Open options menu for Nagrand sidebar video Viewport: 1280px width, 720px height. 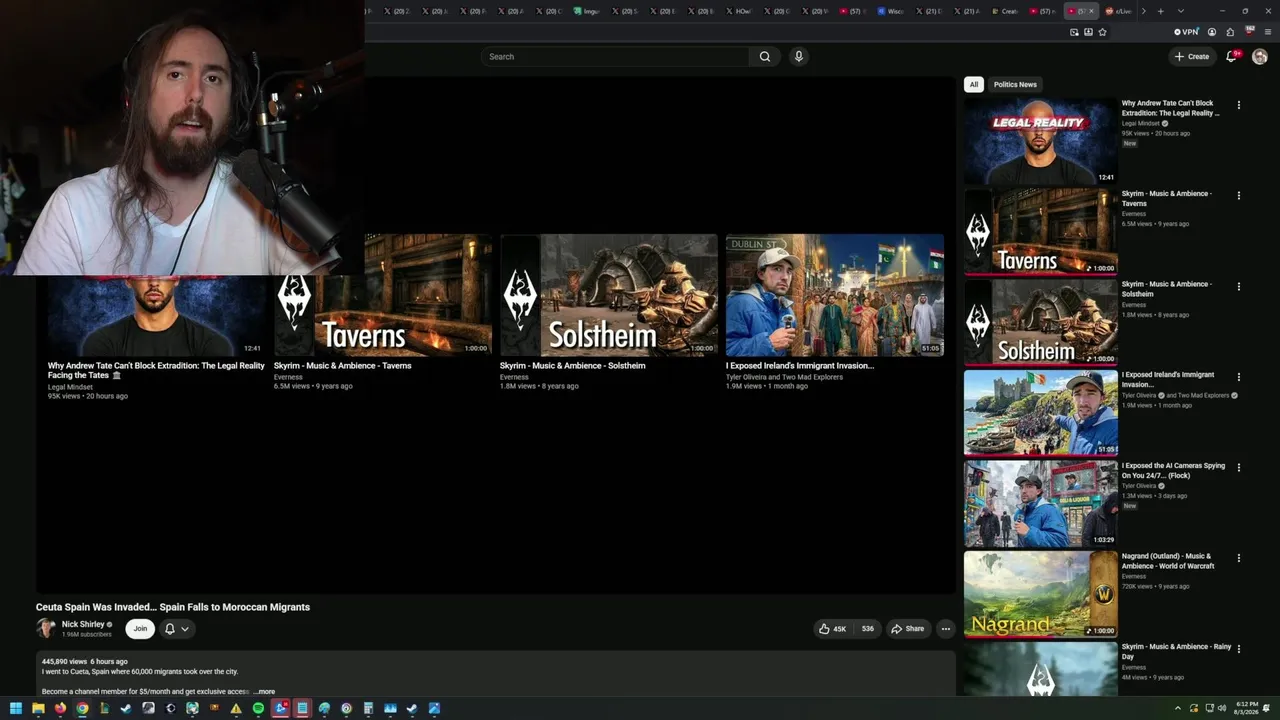[x=1239, y=559]
